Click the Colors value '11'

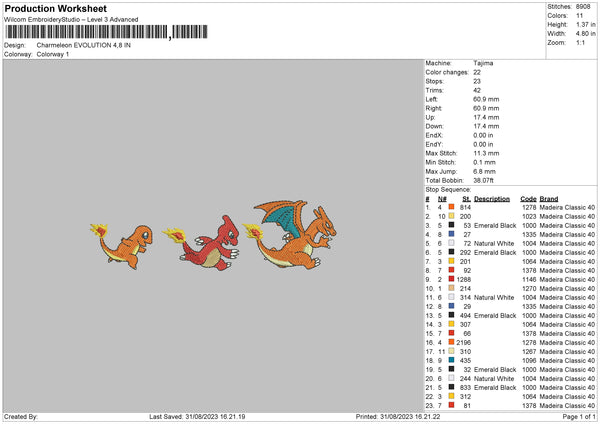click(x=579, y=16)
